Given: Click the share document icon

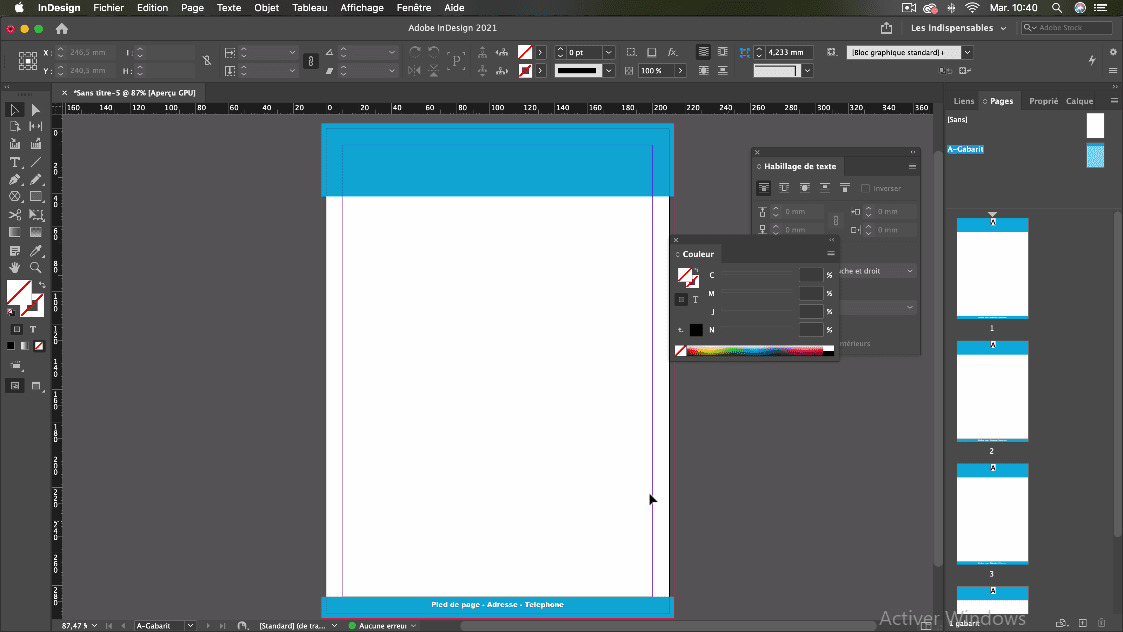Looking at the screenshot, I should tap(887, 28).
